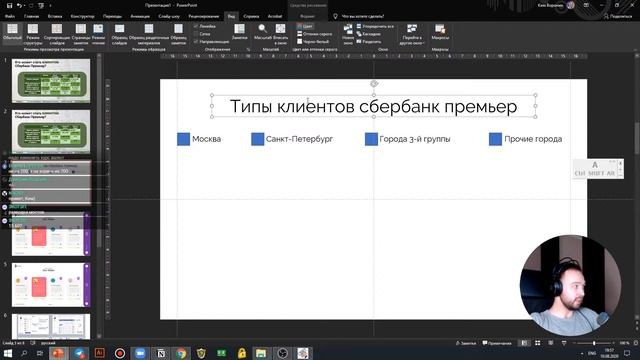Image resolution: width=640 pixels, height=360 pixels.
Task: Click Arrange All (Упорядочить все)
Action: pyautogui.click(x=375, y=26)
